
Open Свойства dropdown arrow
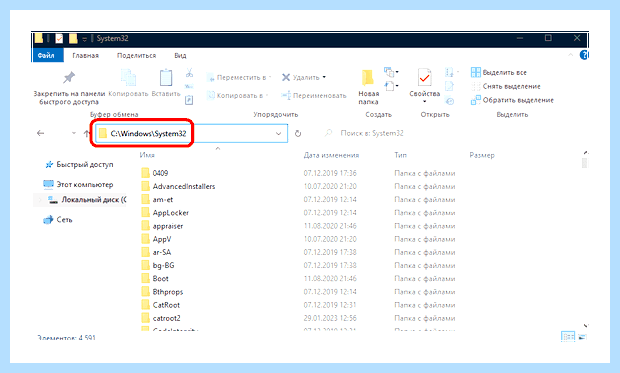[x=425, y=102]
